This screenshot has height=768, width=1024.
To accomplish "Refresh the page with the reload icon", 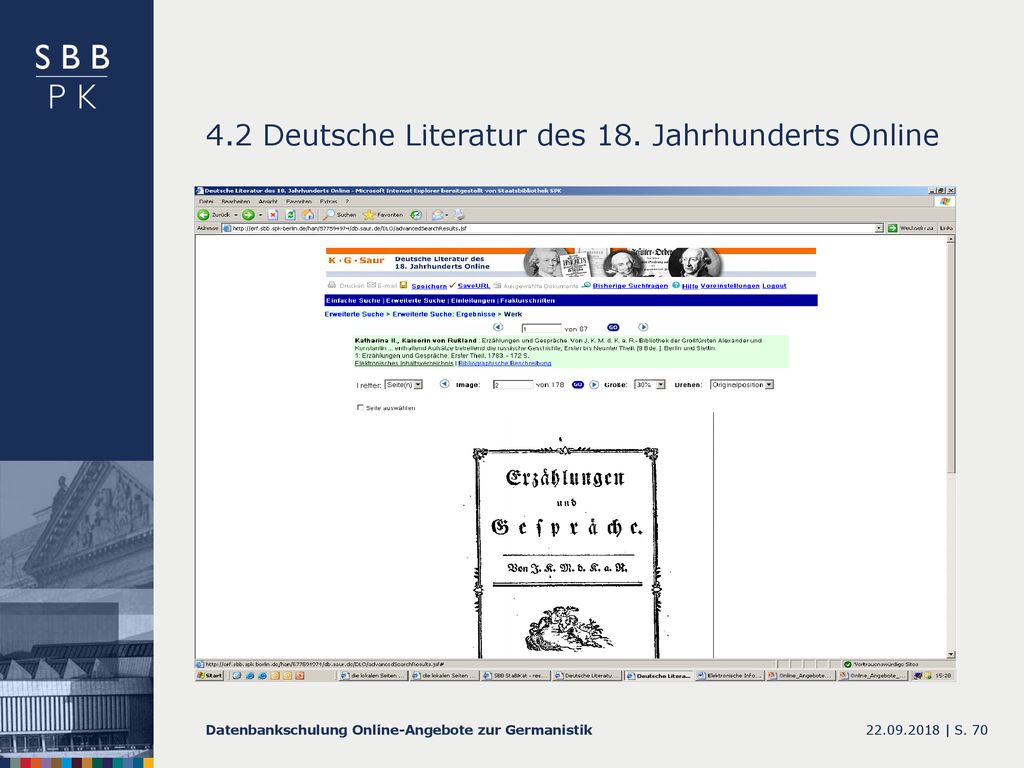I will pos(290,215).
